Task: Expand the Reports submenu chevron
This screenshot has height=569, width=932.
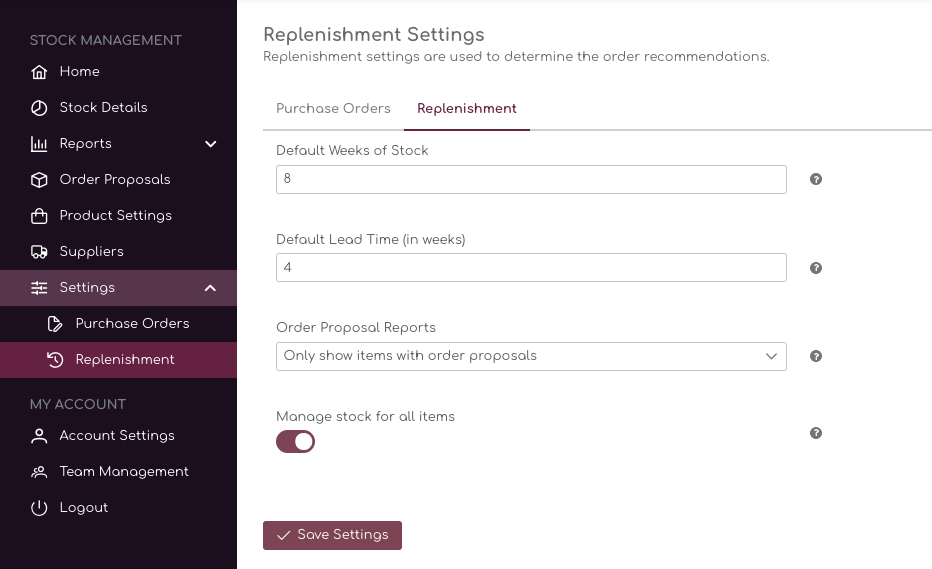Action: pos(210,144)
